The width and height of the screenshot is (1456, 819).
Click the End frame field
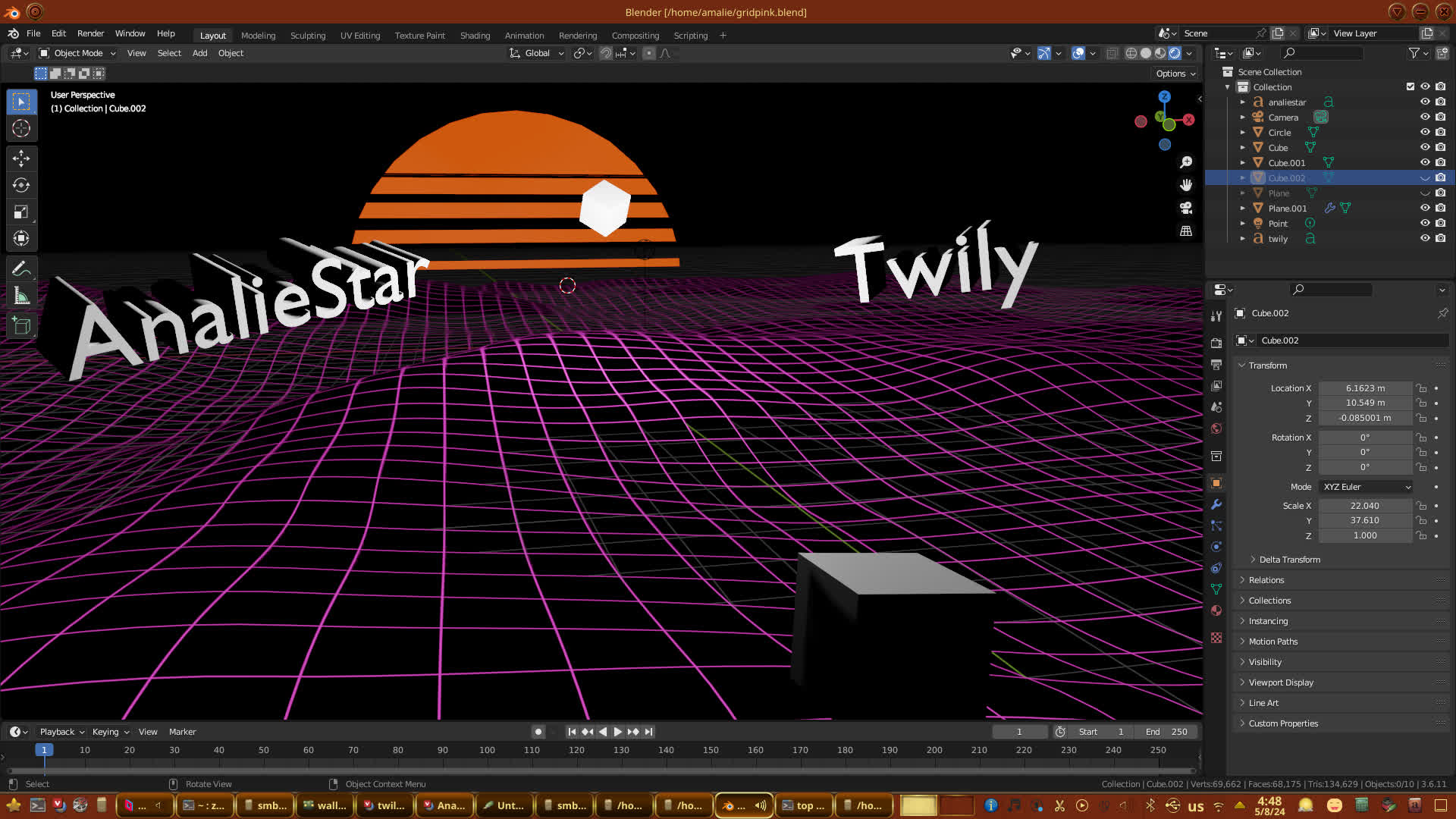click(1166, 732)
